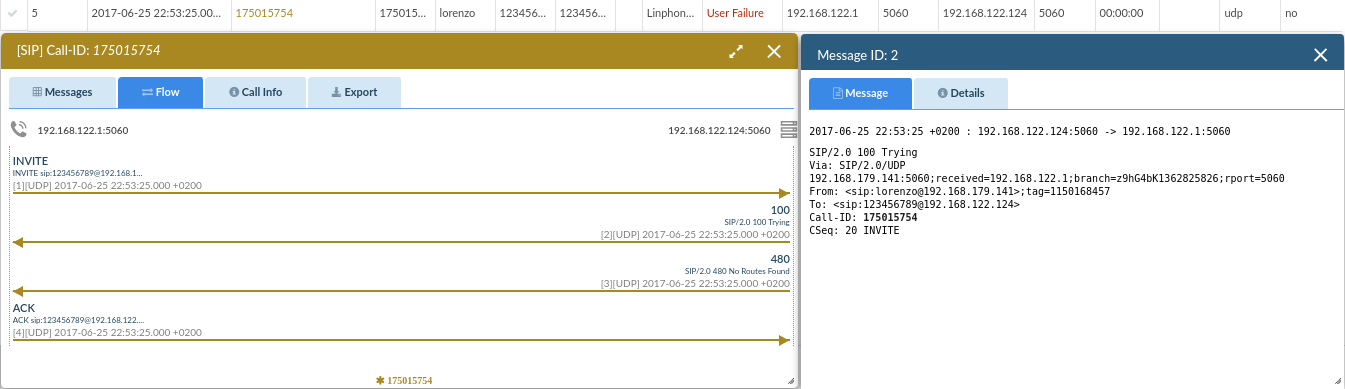1345x389 pixels.
Task: Click the starred 175015754 legend label
Action: click(404, 380)
